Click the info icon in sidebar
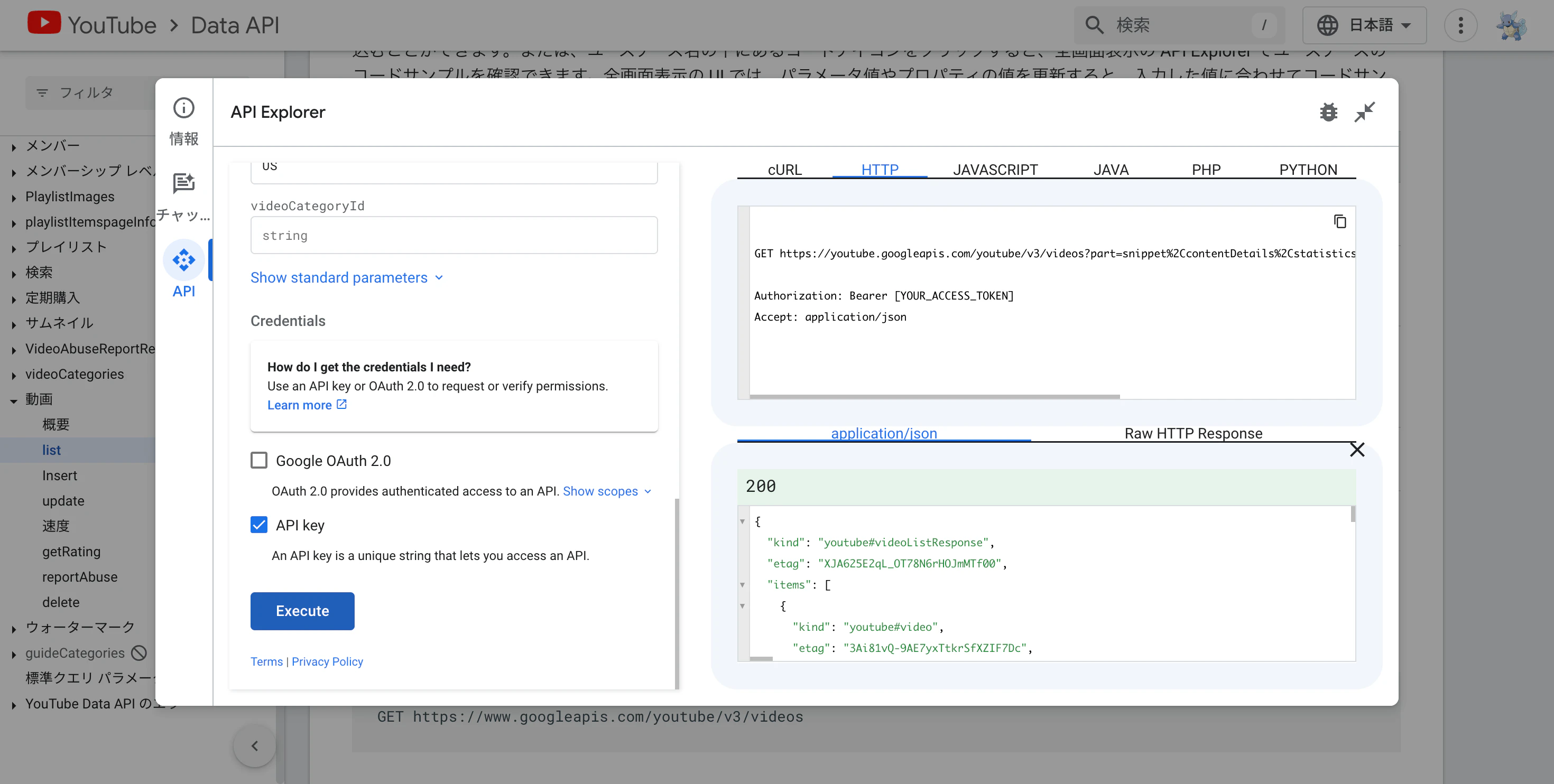Viewport: 1554px width, 784px height. 183,108
